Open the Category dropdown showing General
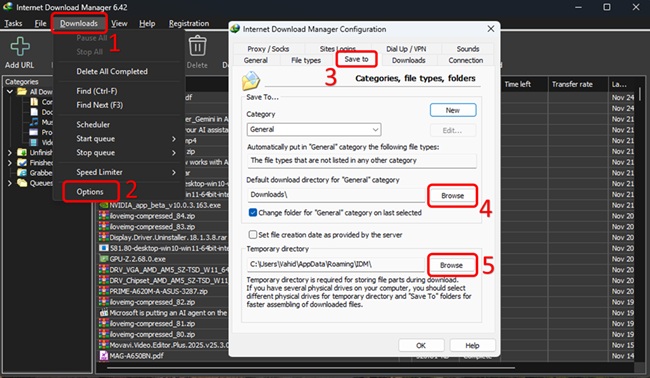Image resolution: width=650 pixels, height=378 pixels. pyautogui.click(x=314, y=129)
